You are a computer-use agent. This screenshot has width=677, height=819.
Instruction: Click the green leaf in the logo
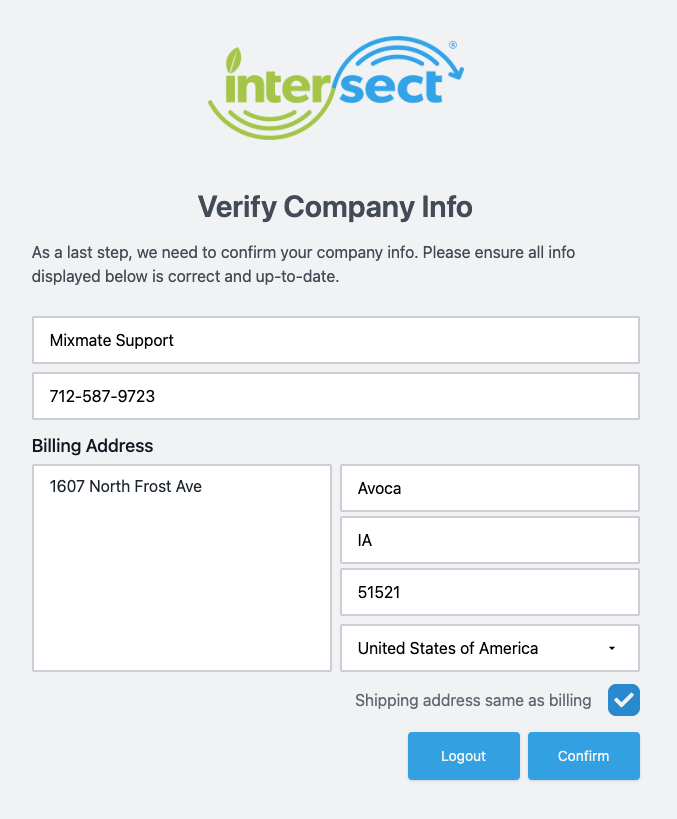[233, 59]
